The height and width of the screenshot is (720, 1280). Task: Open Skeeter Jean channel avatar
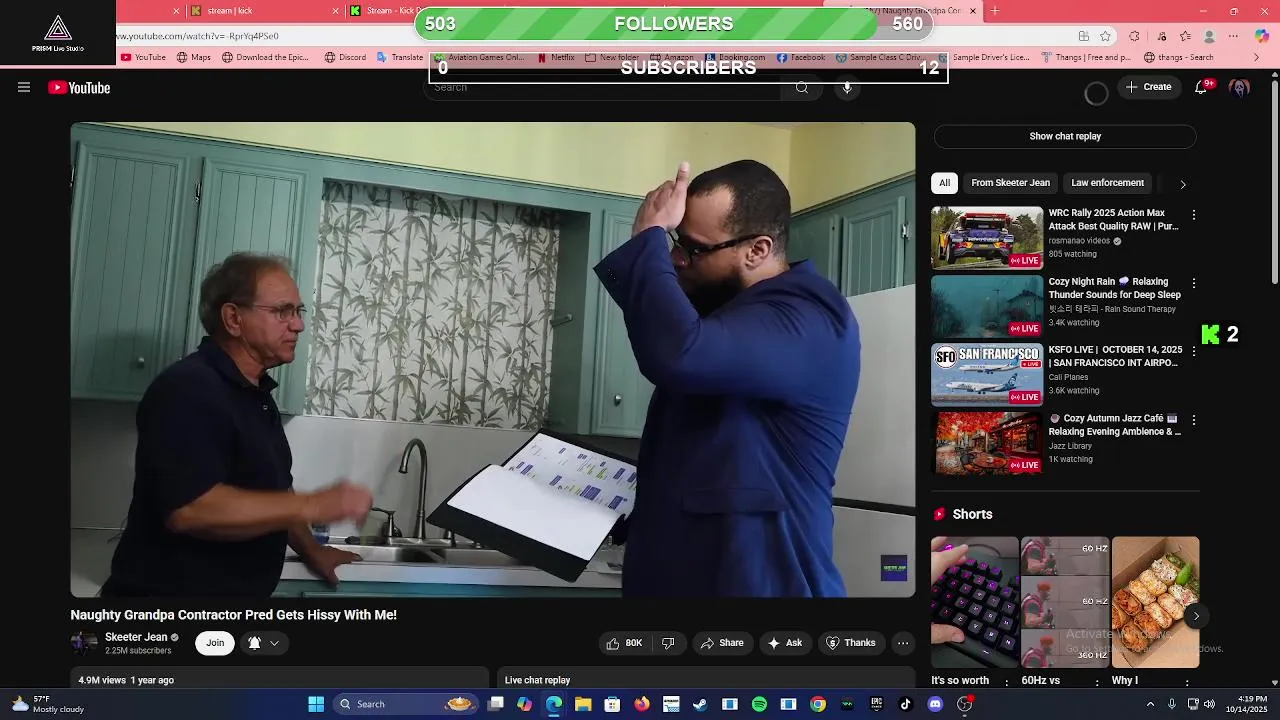[84, 643]
